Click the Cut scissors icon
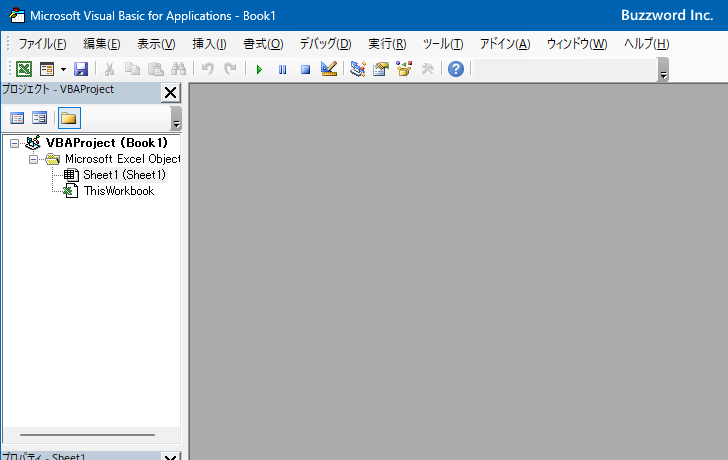 pyautogui.click(x=109, y=69)
